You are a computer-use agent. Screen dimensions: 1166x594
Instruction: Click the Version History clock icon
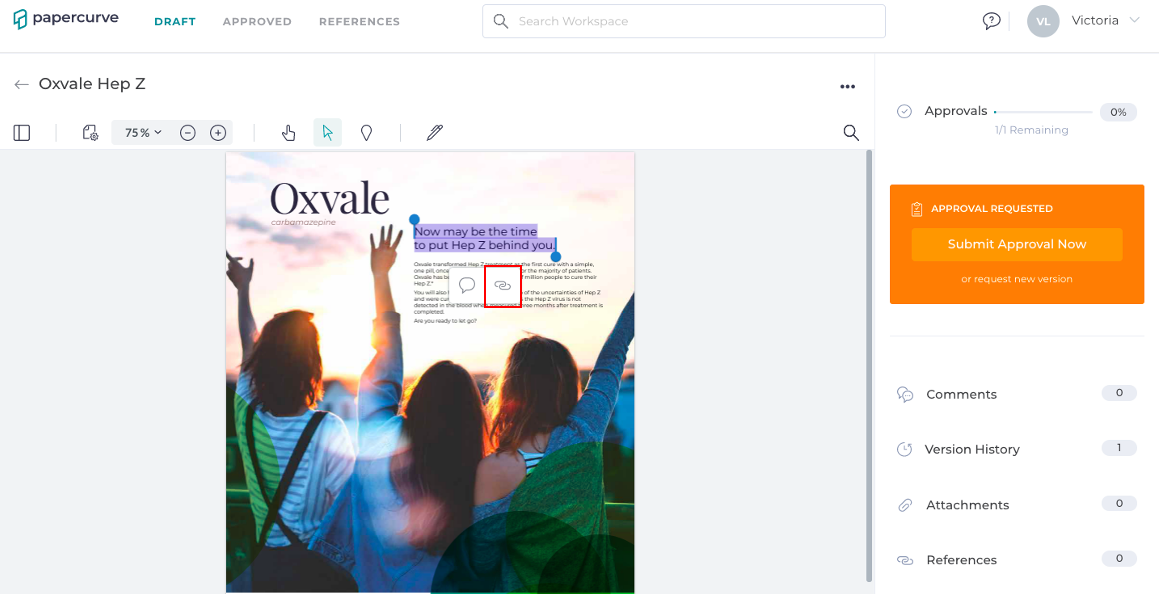pos(904,449)
